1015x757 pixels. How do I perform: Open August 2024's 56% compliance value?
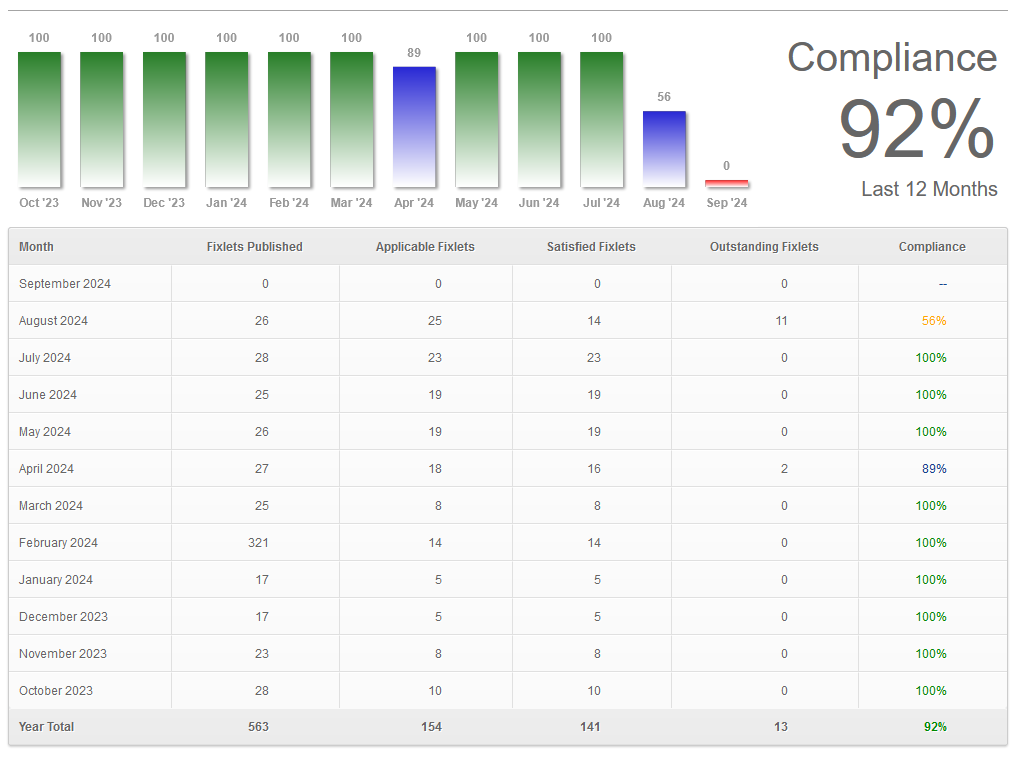point(931,320)
